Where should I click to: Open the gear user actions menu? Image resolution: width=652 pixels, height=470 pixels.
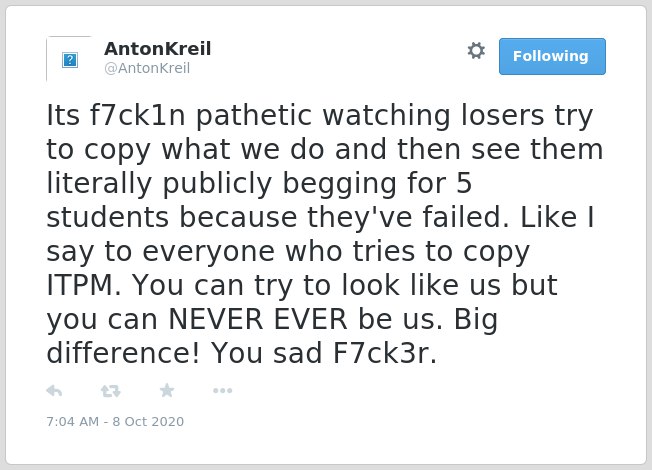476,51
